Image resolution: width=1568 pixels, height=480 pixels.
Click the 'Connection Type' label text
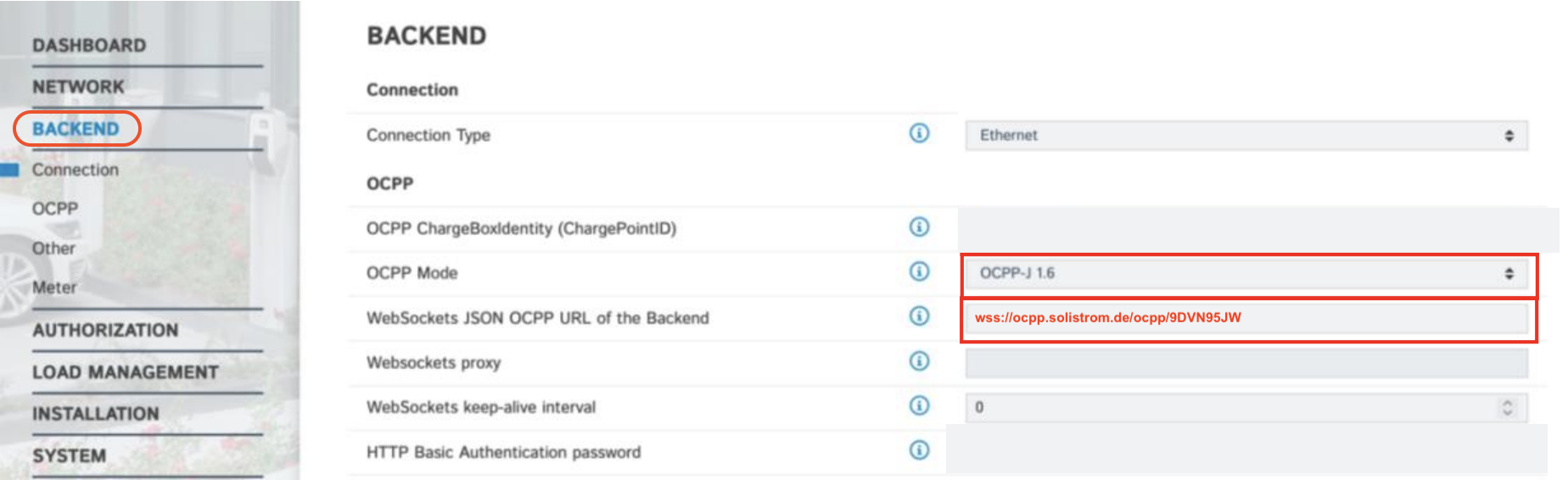[x=428, y=136]
